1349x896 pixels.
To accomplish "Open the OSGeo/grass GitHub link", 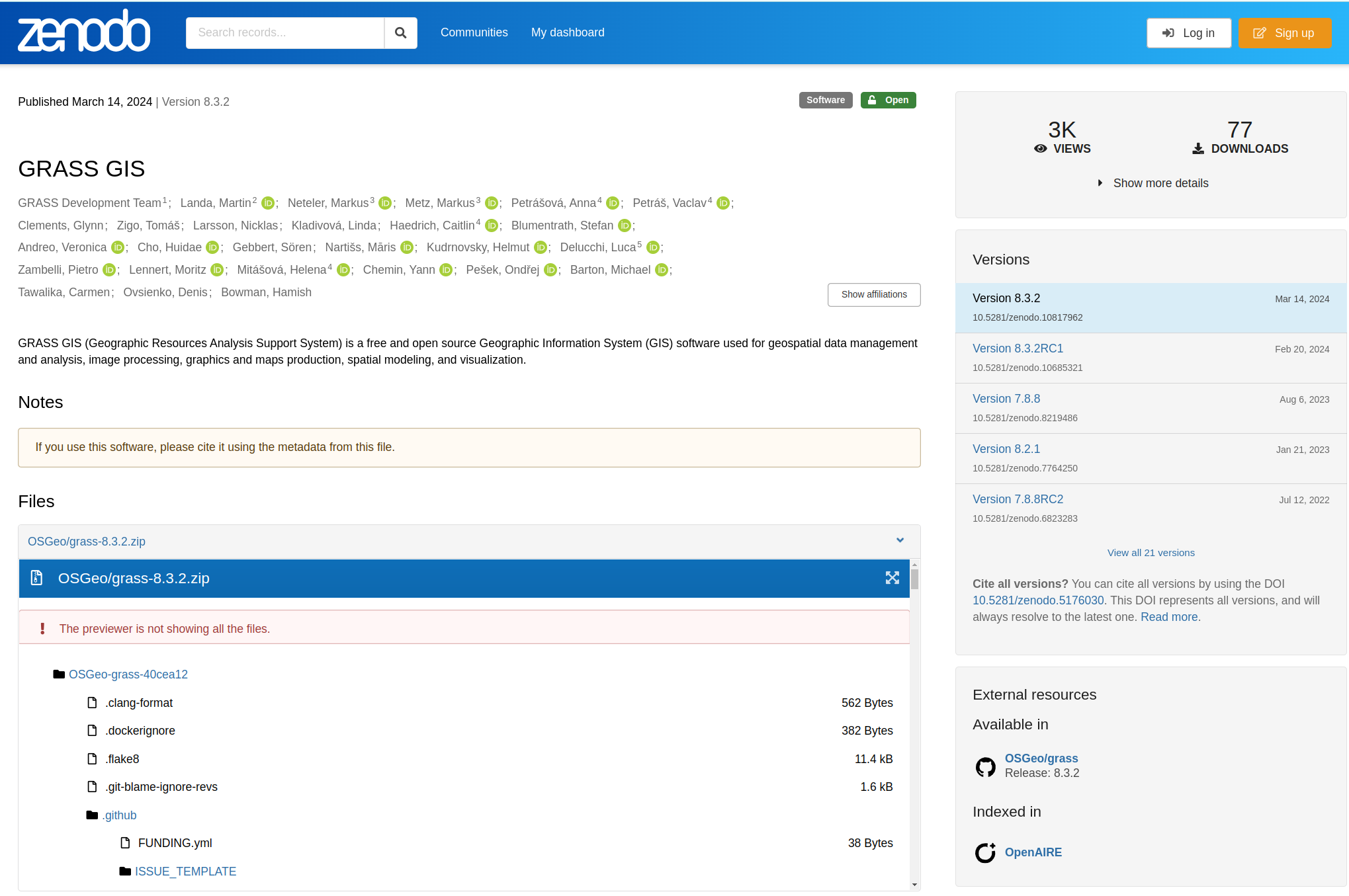I will pyautogui.click(x=1041, y=758).
